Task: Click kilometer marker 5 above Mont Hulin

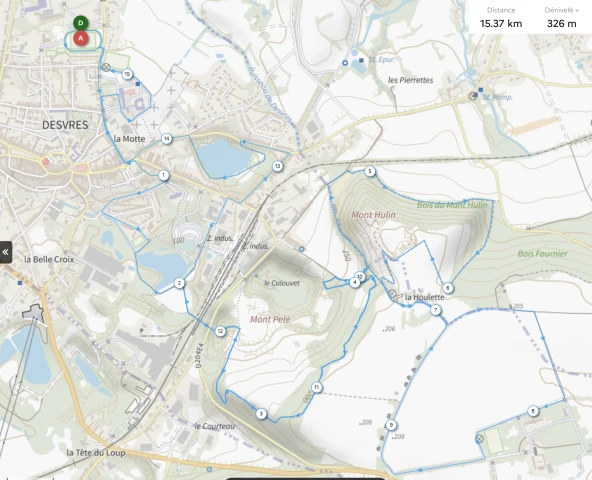Action: pyautogui.click(x=370, y=171)
